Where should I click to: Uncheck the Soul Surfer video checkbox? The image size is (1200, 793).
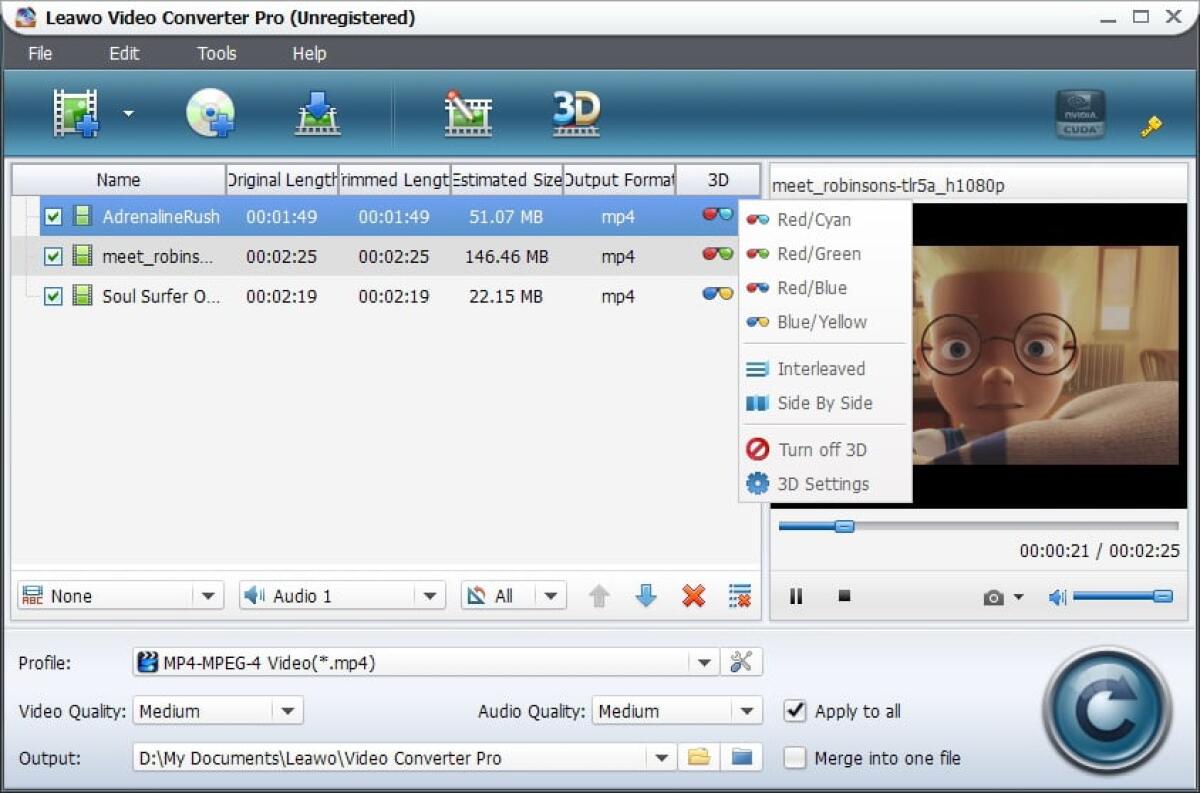point(53,296)
